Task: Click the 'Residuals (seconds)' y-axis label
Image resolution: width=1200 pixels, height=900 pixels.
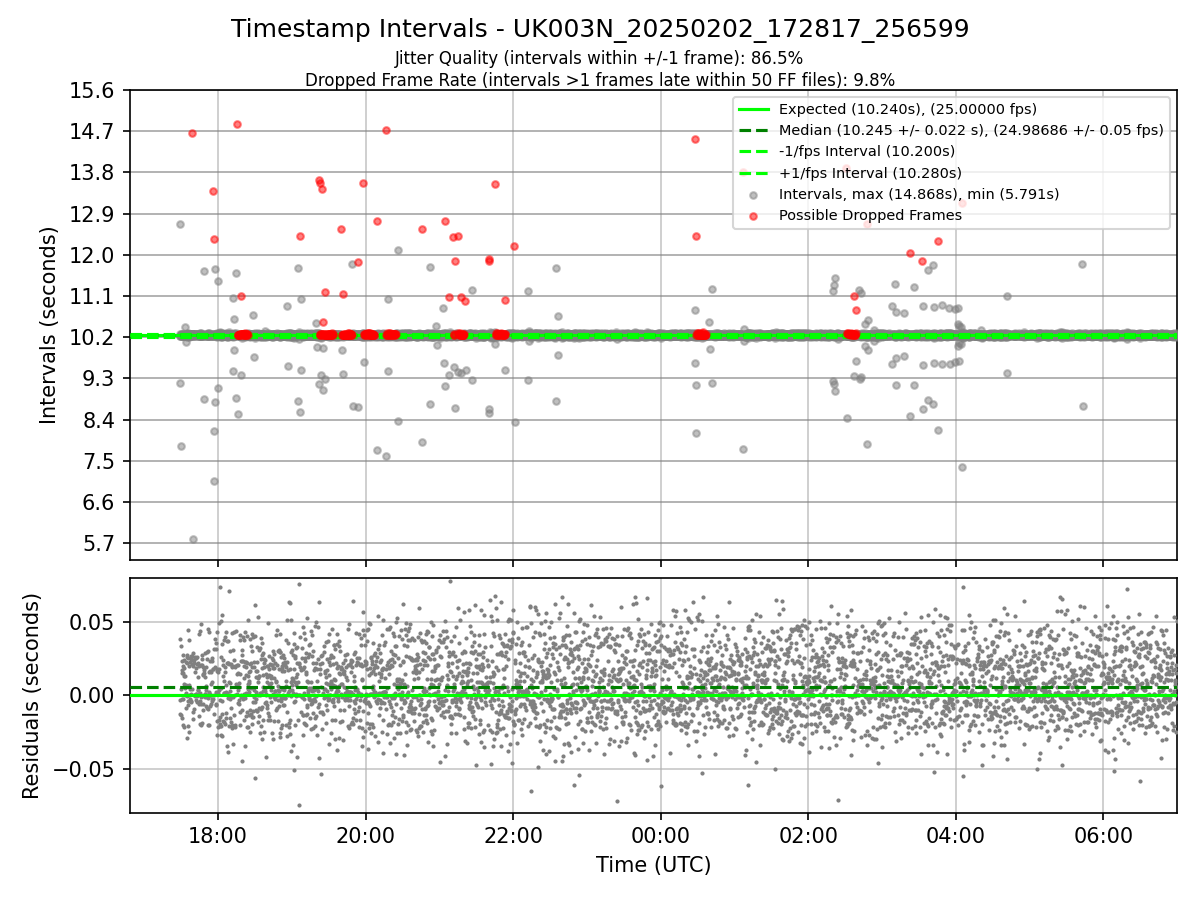Action: point(31,696)
